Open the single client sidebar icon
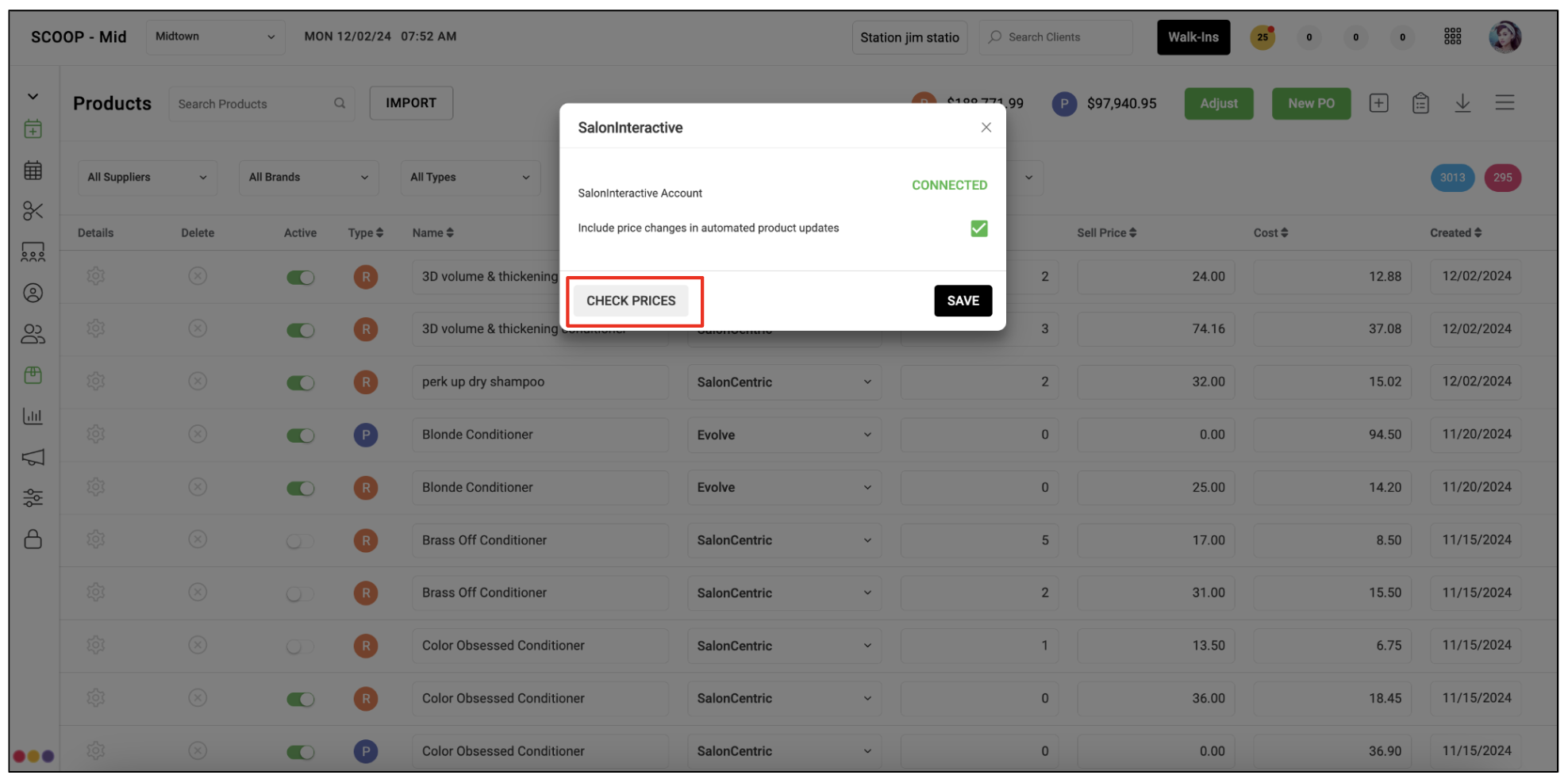 (x=33, y=293)
